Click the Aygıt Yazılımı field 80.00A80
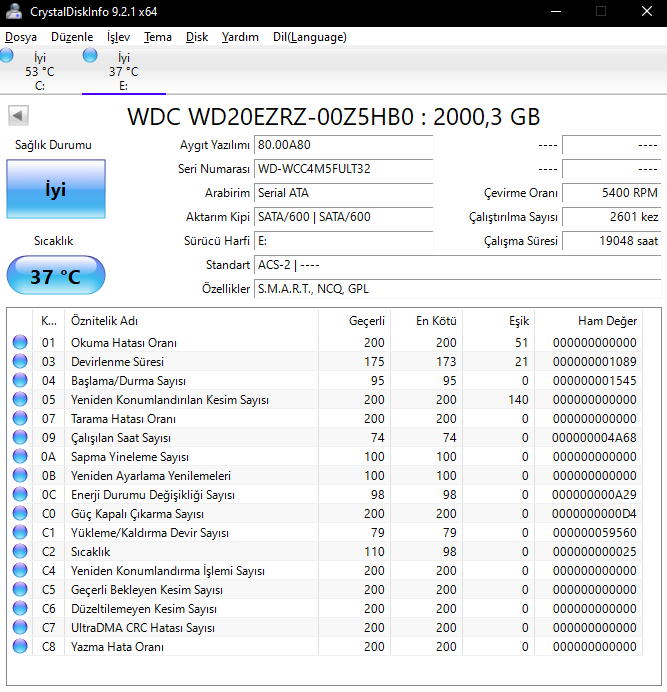Screen dimensions: 667x692 pyautogui.click(x=343, y=145)
